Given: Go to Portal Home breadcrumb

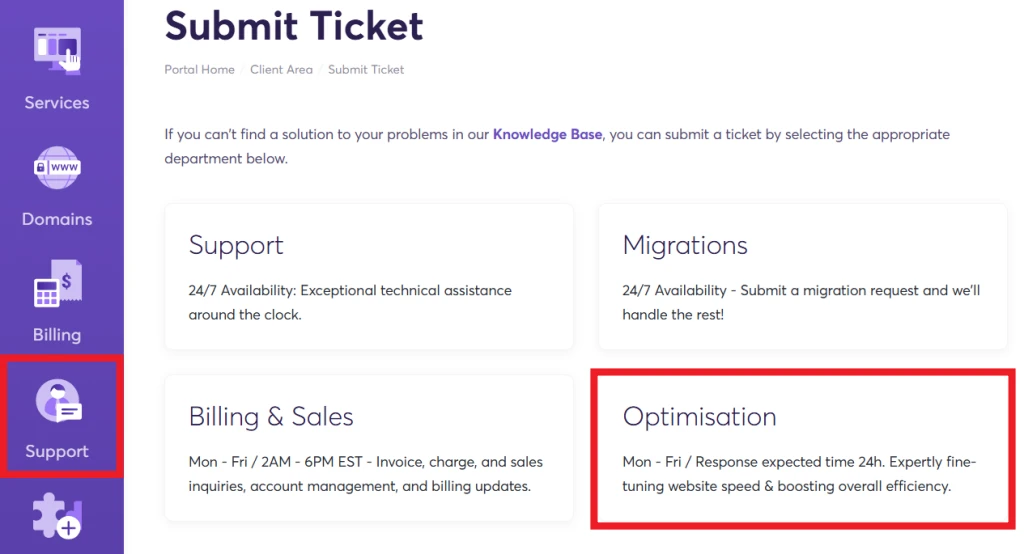Looking at the screenshot, I should click(x=199, y=69).
